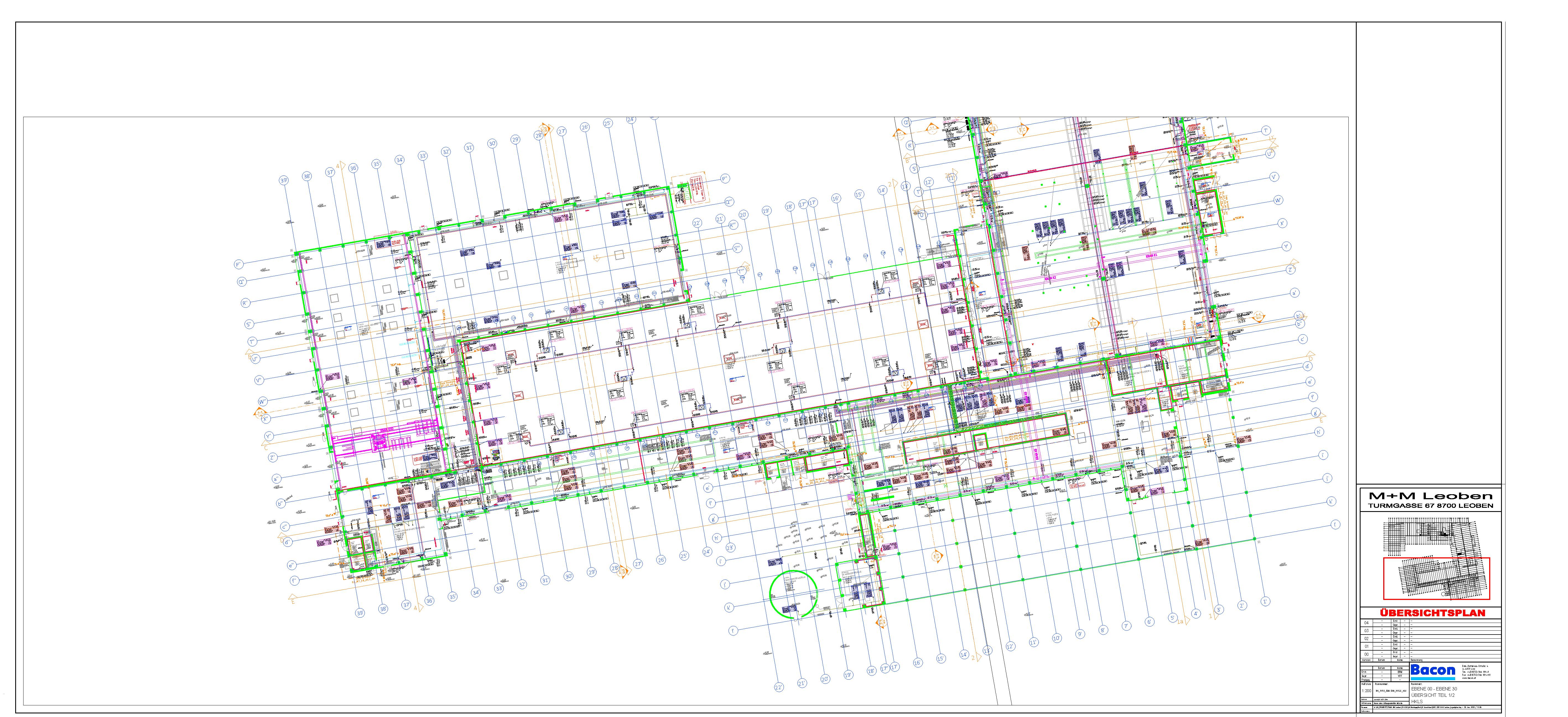The height and width of the screenshot is (717, 1568).
Task: Click the grid axis bubble labeled 39' at top
Action: coord(284,180)
